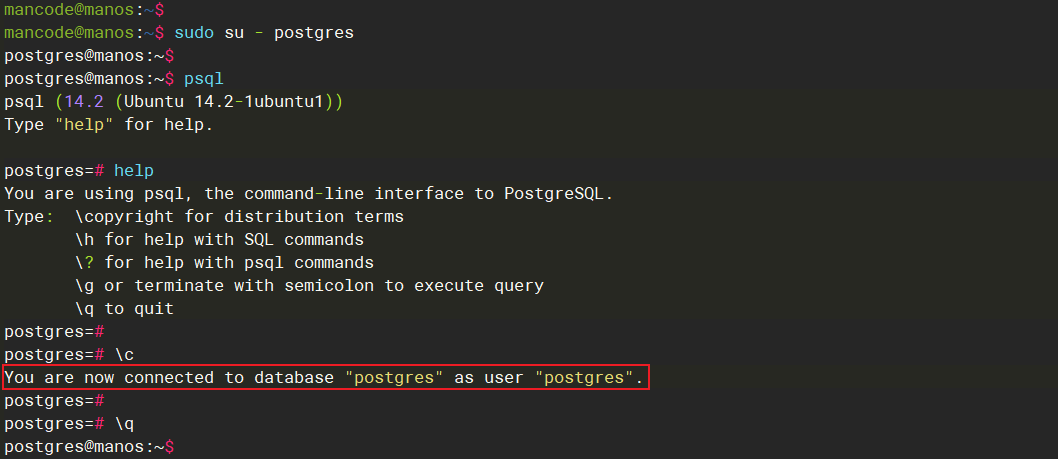Click the '\q to quit' help line
Viewport: 1058px width, 459px height.
[124, 308]
